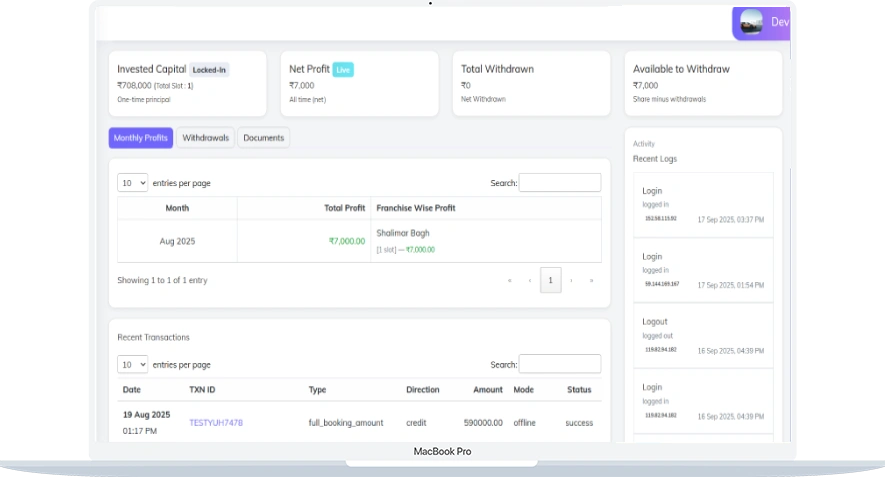Sort by the Total Profit column header

click(344, 208)
